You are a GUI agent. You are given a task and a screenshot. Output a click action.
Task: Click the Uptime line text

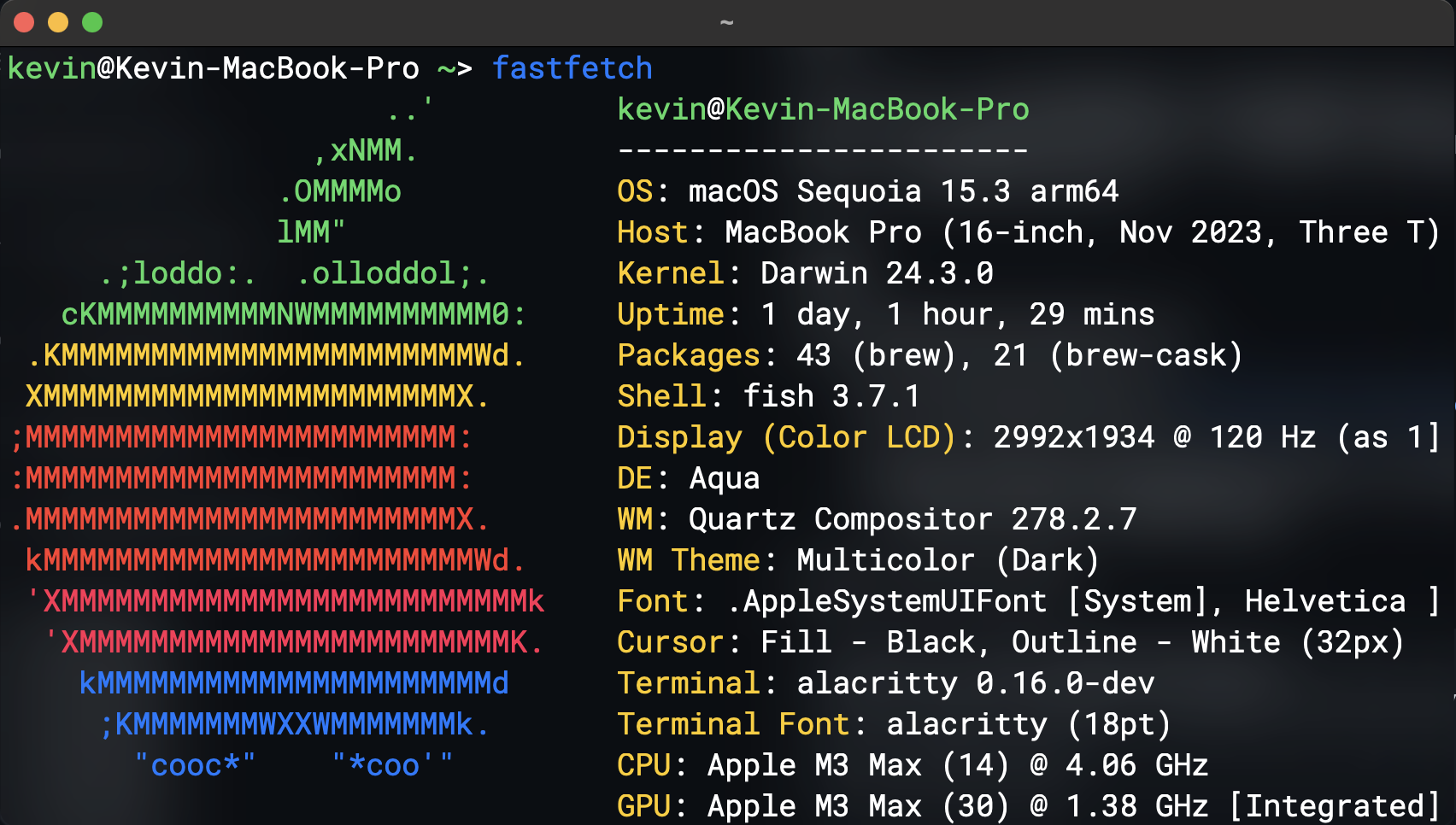point(885,314)
